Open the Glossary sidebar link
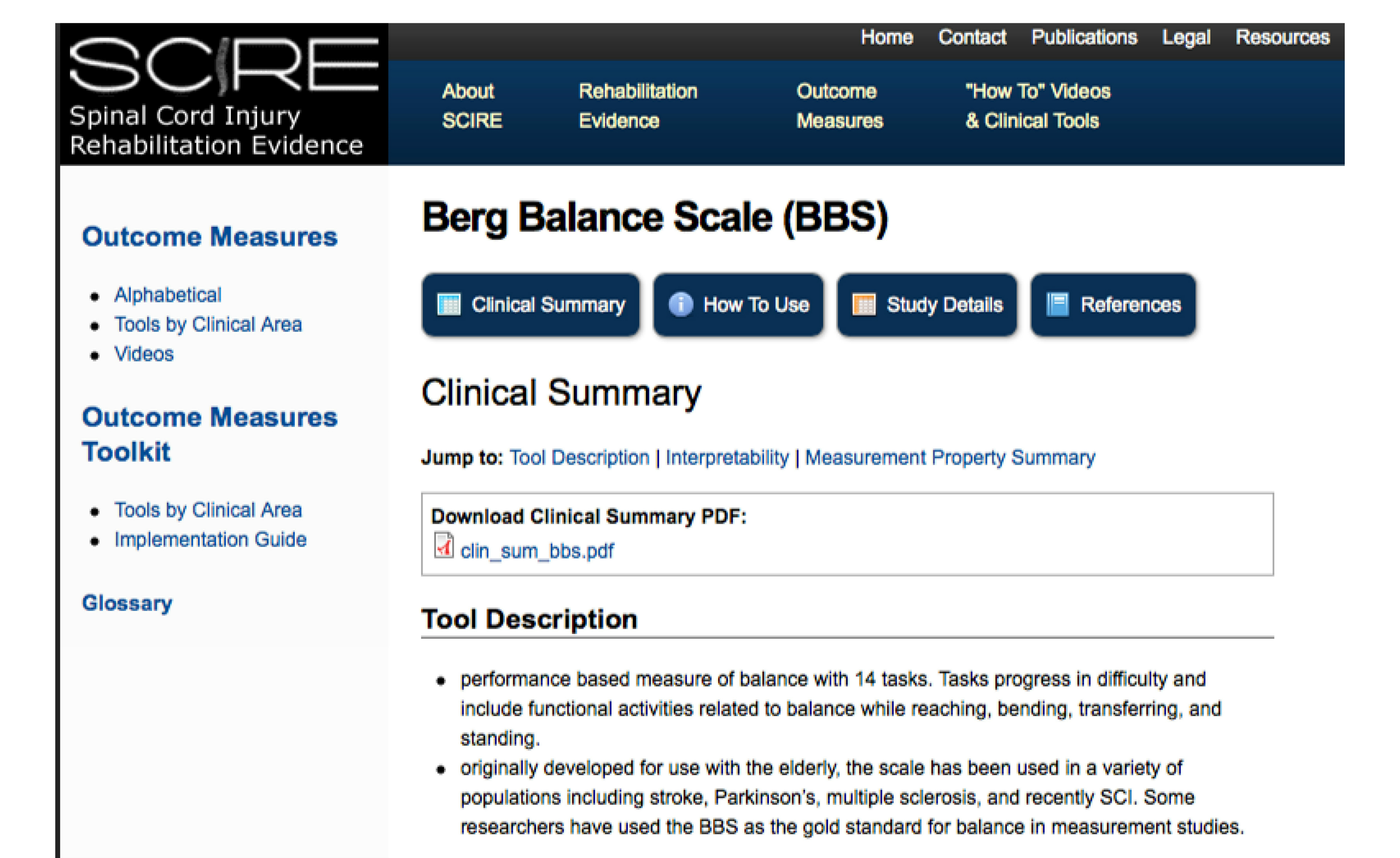Viewport: 1400px width, 858px height. click(x=127, y=603)
